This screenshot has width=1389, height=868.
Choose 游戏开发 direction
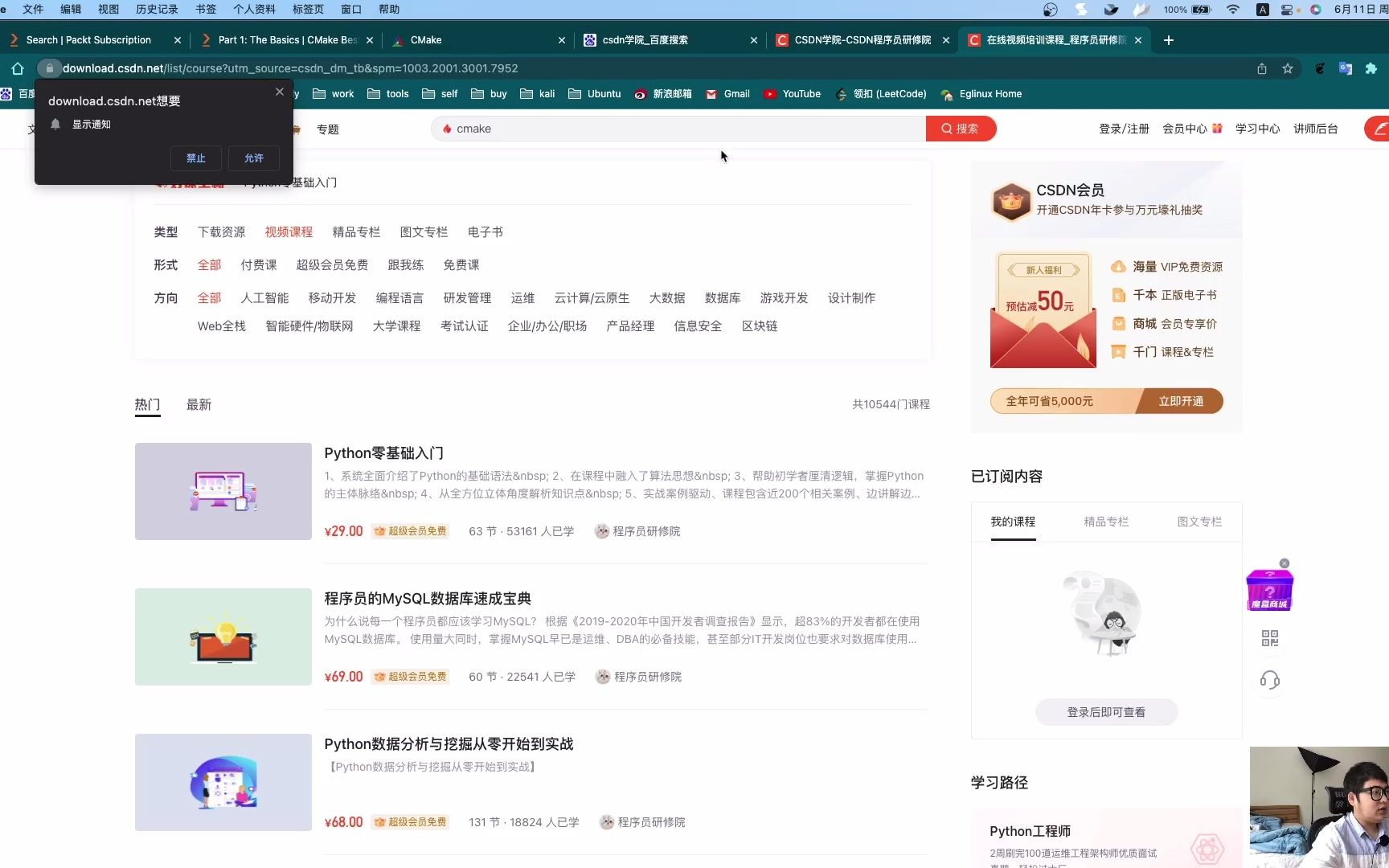(x=784, y=298)
